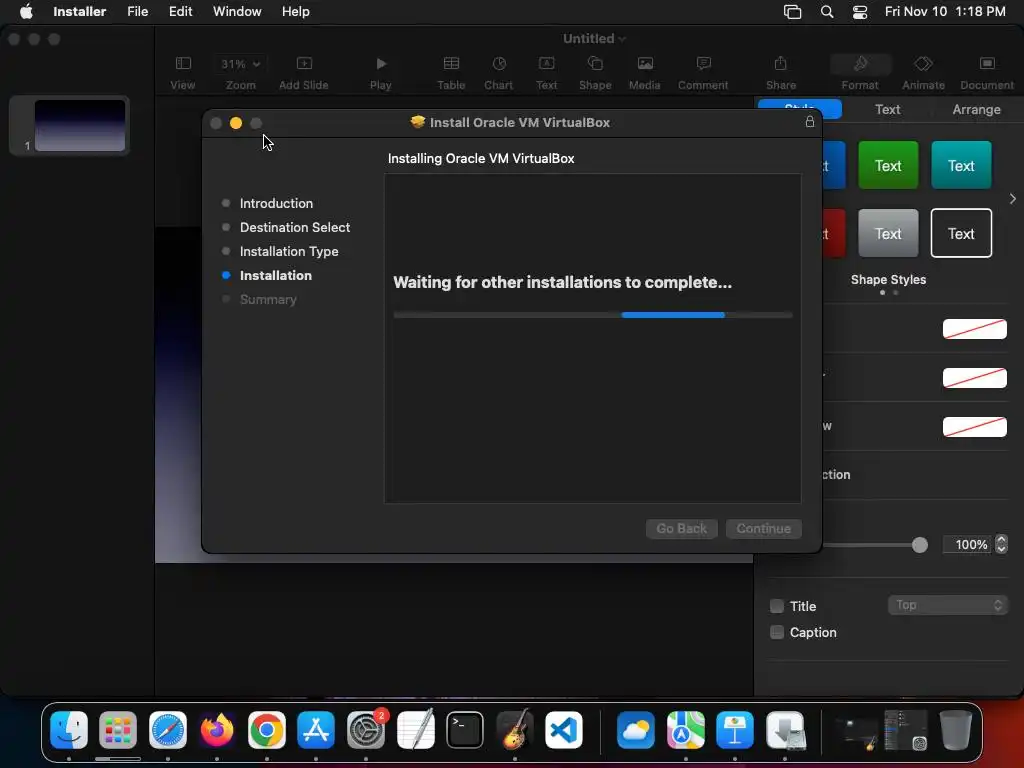The width and height of the screenshot is (1024, 768).
Task: Open Spotlight search in menu bar
Action: coord(827,12)
